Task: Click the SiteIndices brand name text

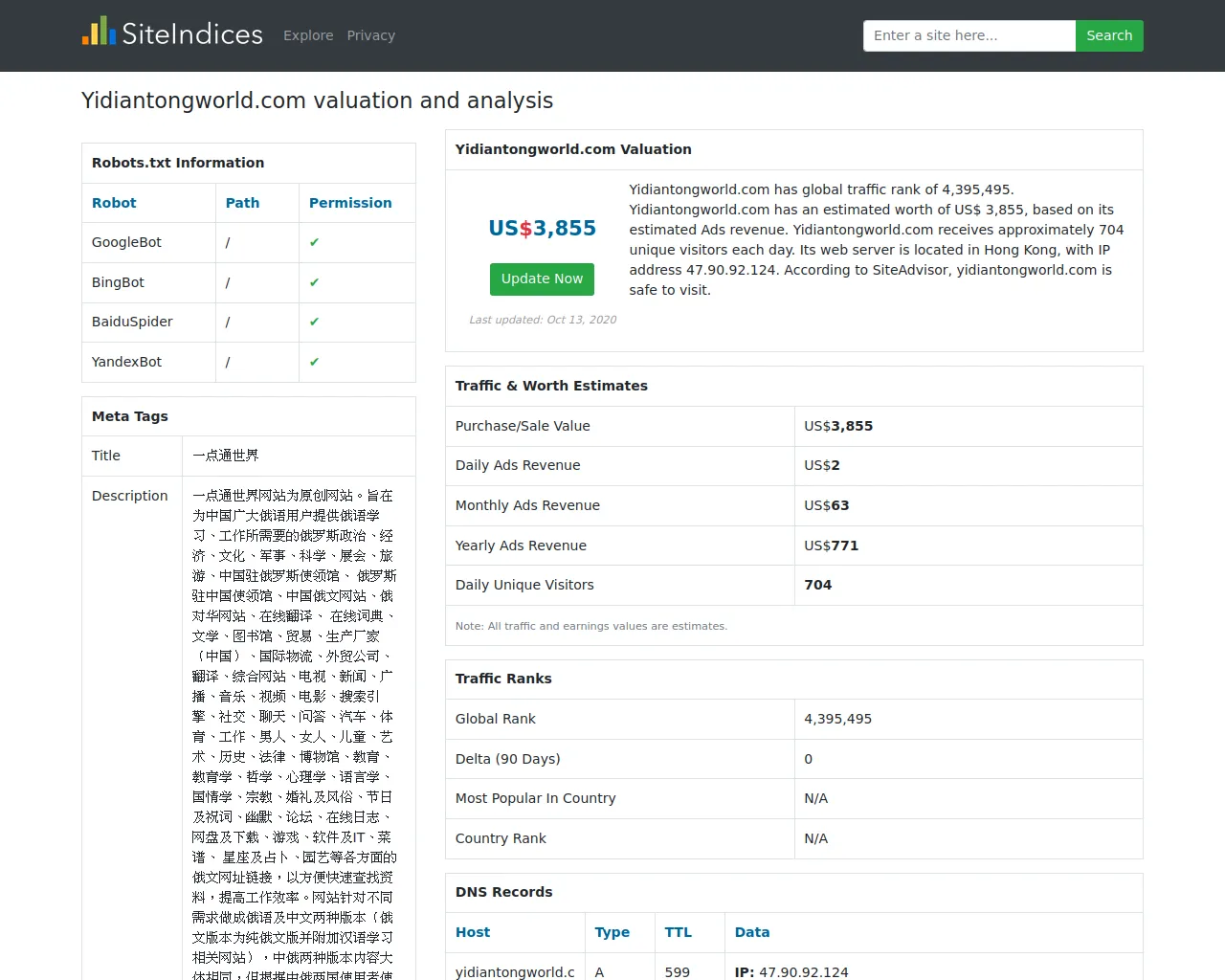Action: tap(192, 34)
